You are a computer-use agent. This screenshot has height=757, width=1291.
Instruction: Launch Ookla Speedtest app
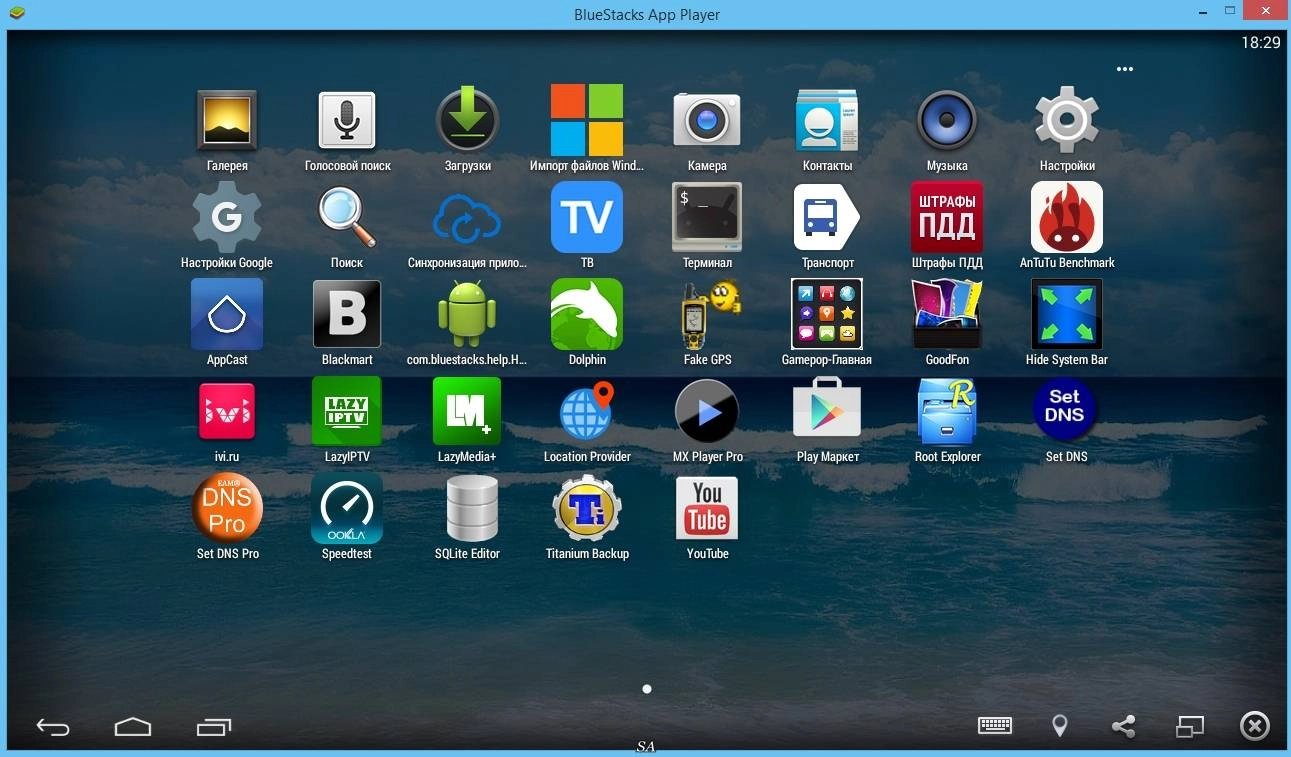point(347,508)
